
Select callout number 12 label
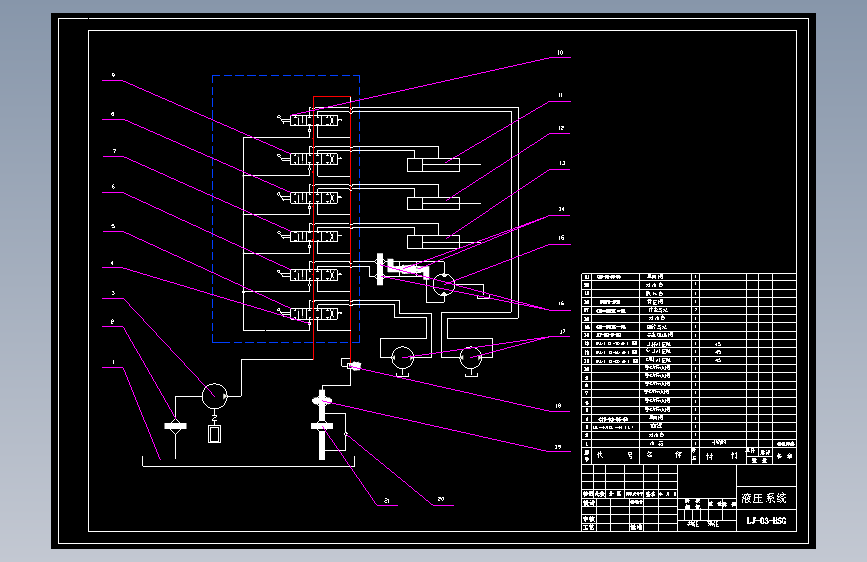pos(561,128)
